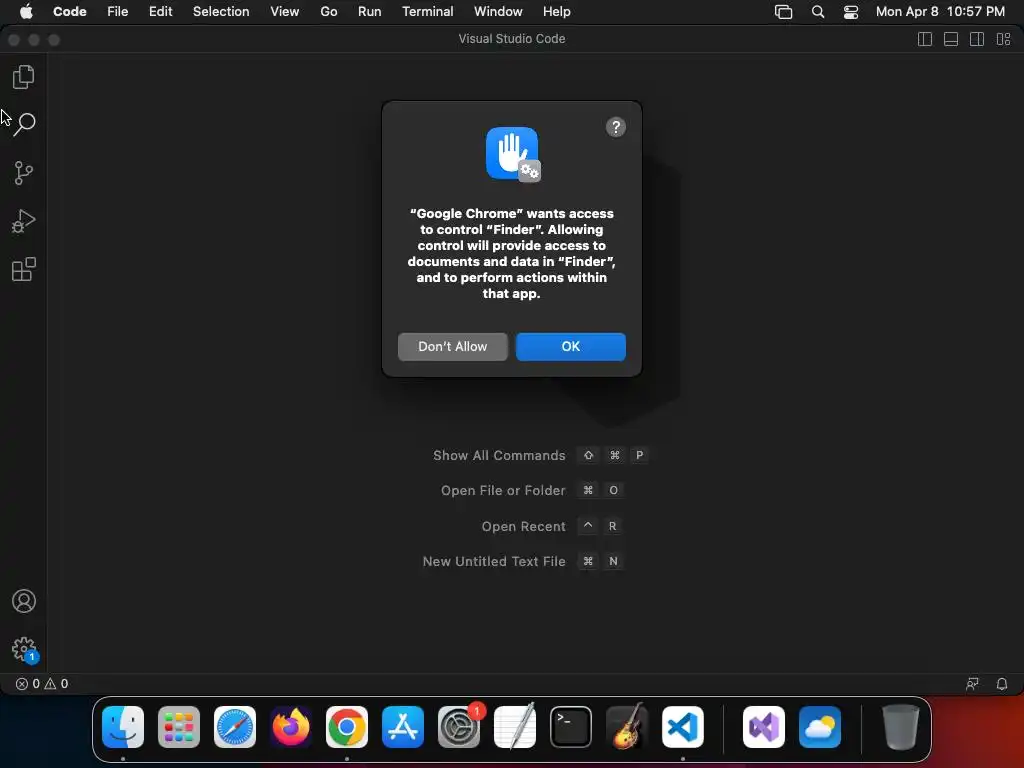Click Stage Manager icon in menu bar
The image size is (1024, 768).
(x=783, y=12)
